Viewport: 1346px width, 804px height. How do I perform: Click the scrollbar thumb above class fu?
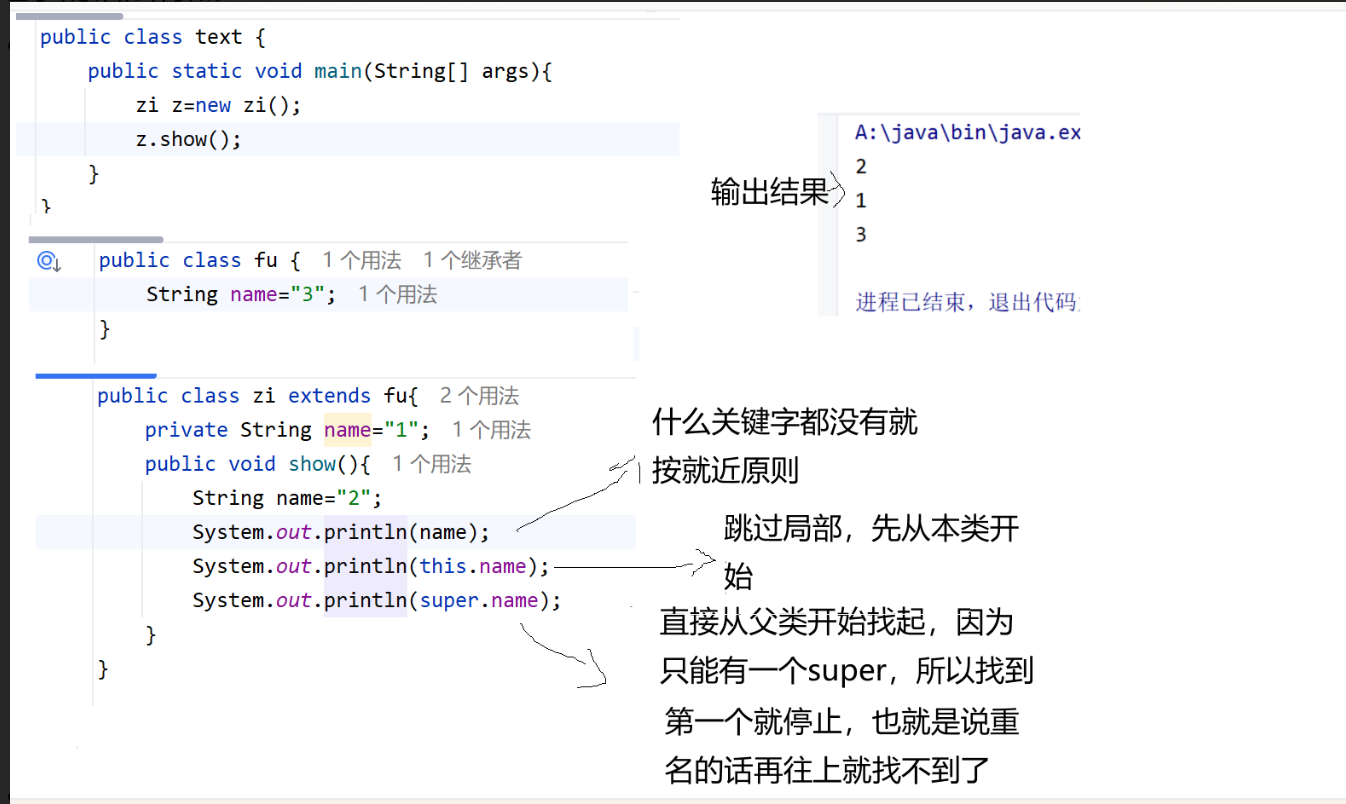pyautogui.click(x=97, y=238)
